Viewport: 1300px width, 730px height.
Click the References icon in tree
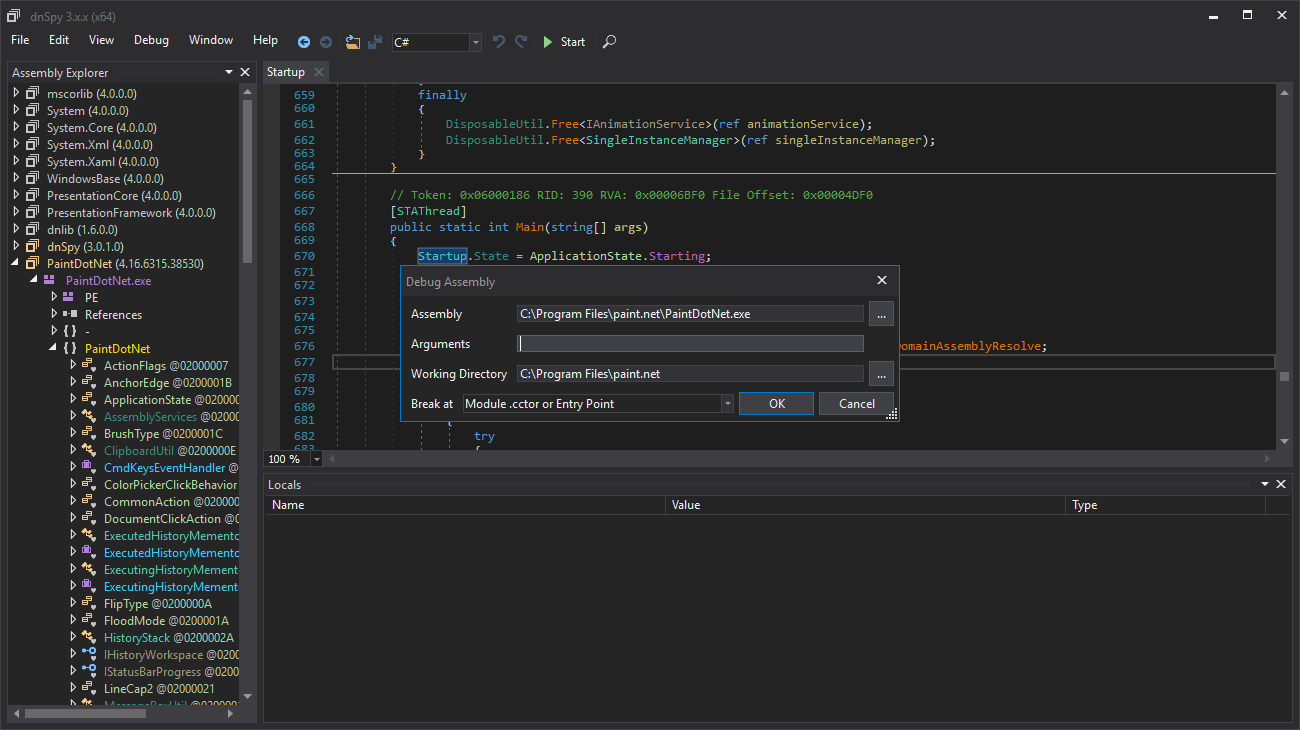(x=69, y=314)
